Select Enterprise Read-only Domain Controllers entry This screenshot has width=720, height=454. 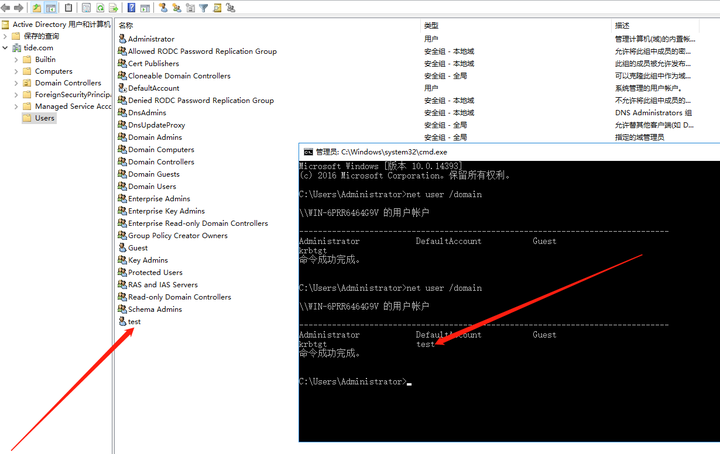point(198,223)
